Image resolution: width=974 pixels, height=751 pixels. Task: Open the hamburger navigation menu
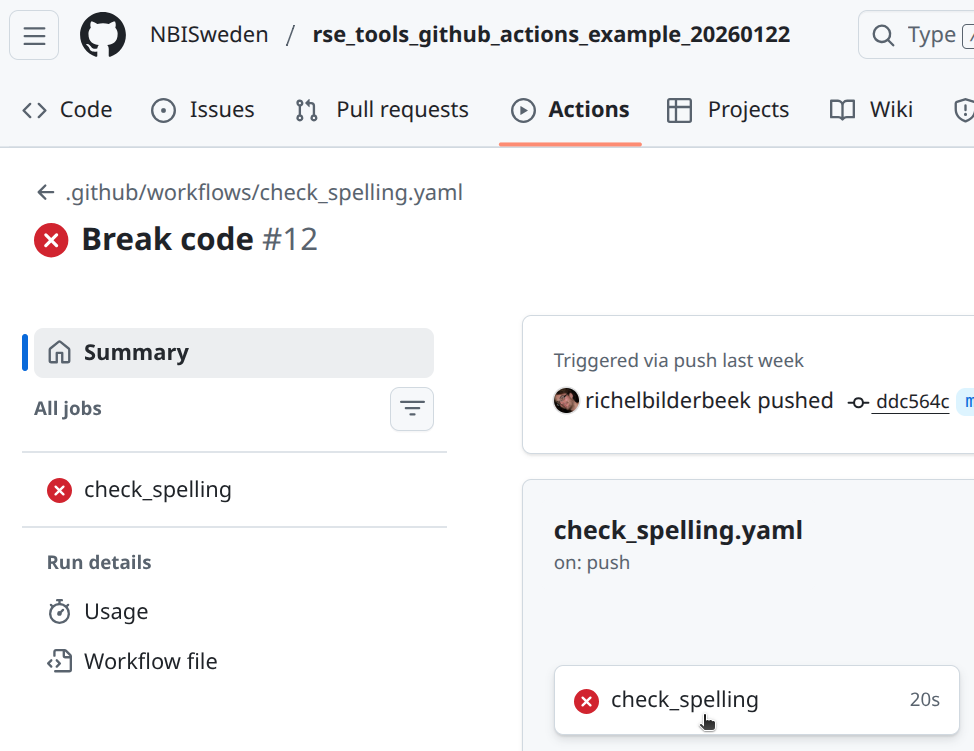point(34,36)
